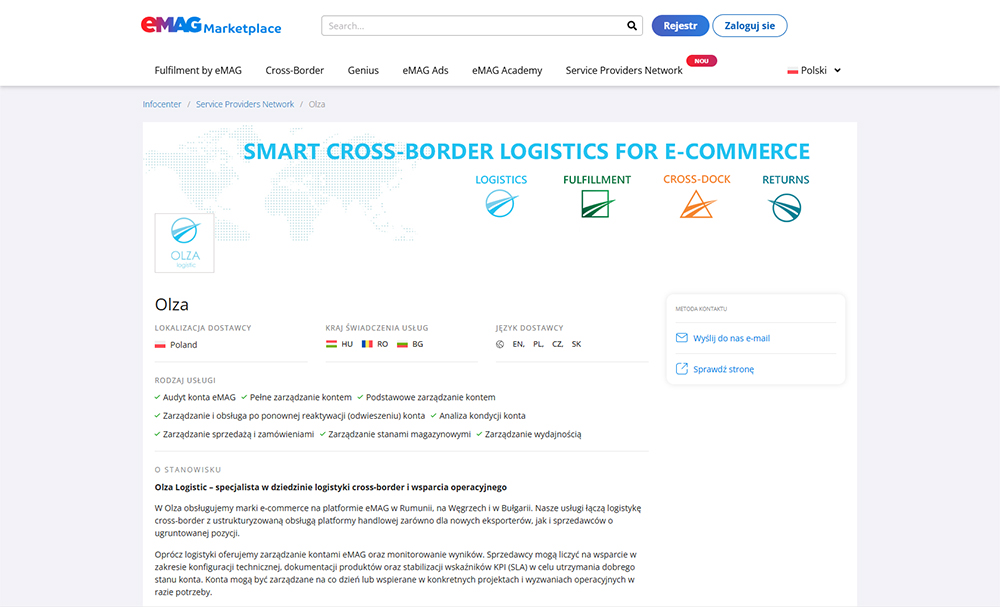Click check mark beside Zarządzanie sprzedażą i zamówieniami
Screen dimensions: 1000x607
[x=158, y=434]
